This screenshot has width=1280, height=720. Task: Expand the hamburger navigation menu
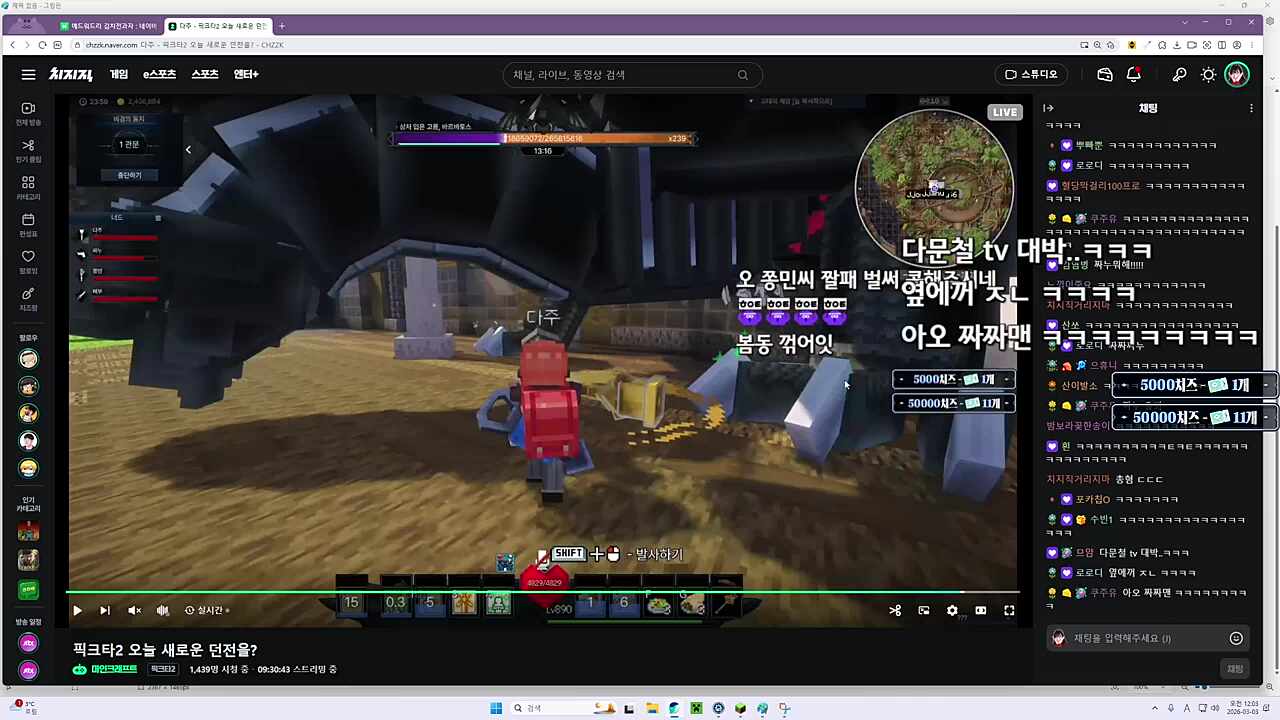click(x=29, y=74)
